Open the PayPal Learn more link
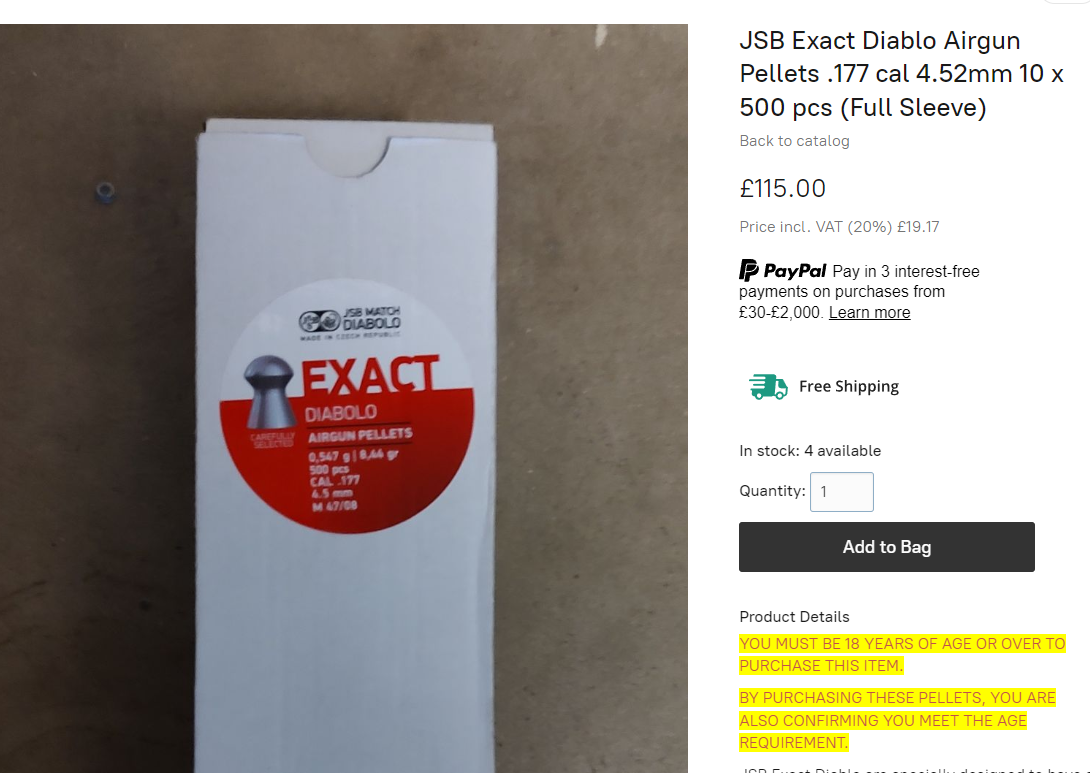The width and height of the screenshot is (1090, 773). pyautogui.click(x=869, y=313)
